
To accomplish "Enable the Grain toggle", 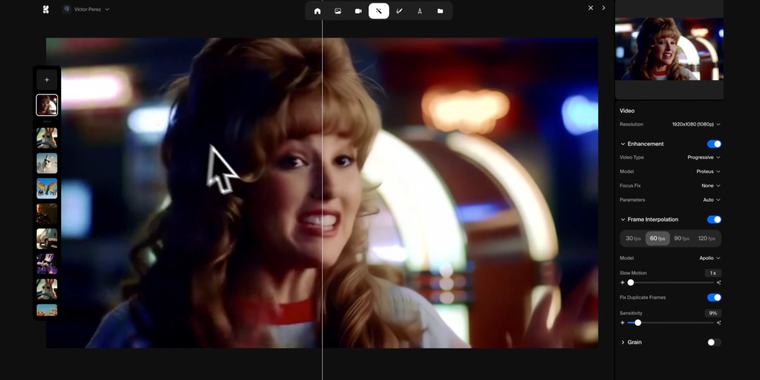I will point(714,342).
